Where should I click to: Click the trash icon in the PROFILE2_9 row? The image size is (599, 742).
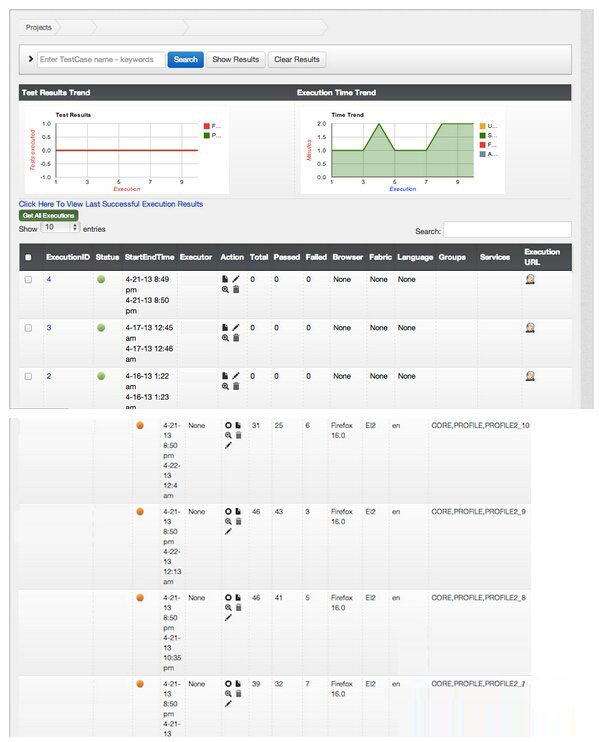238,521
